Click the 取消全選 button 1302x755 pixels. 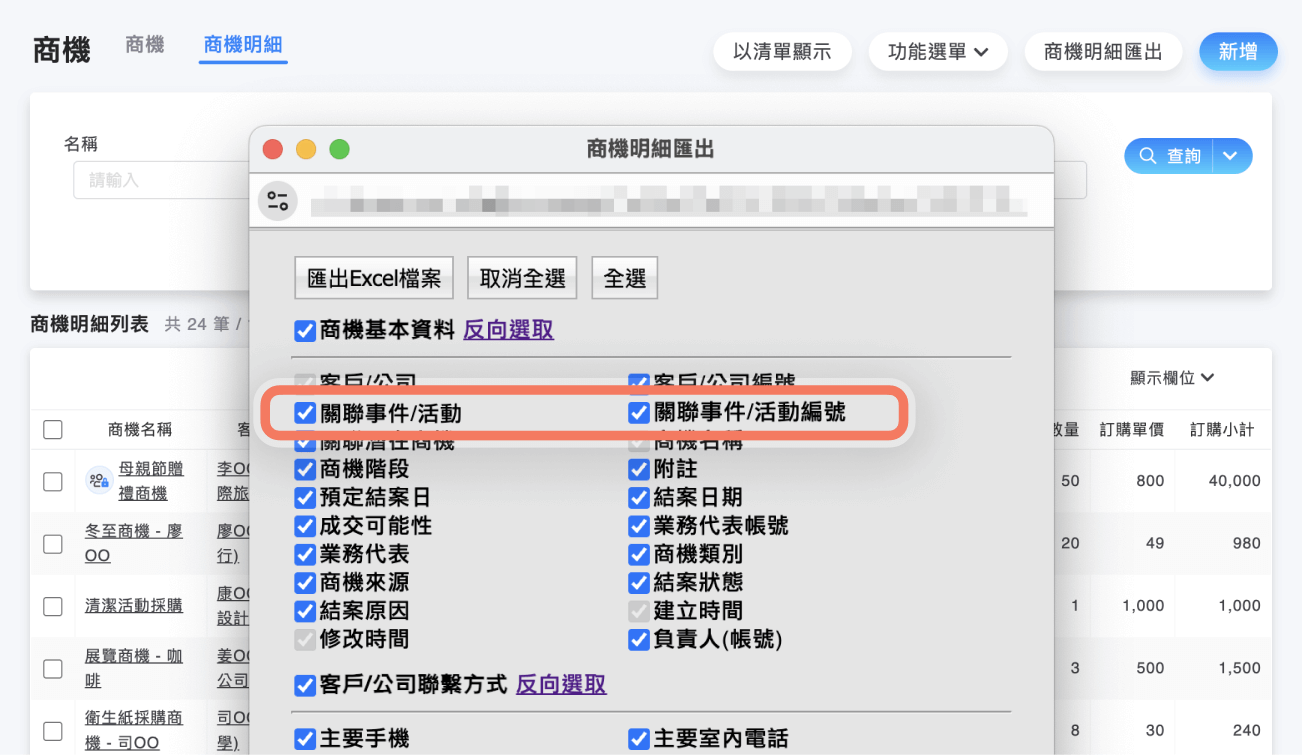[x=522, y=278]
